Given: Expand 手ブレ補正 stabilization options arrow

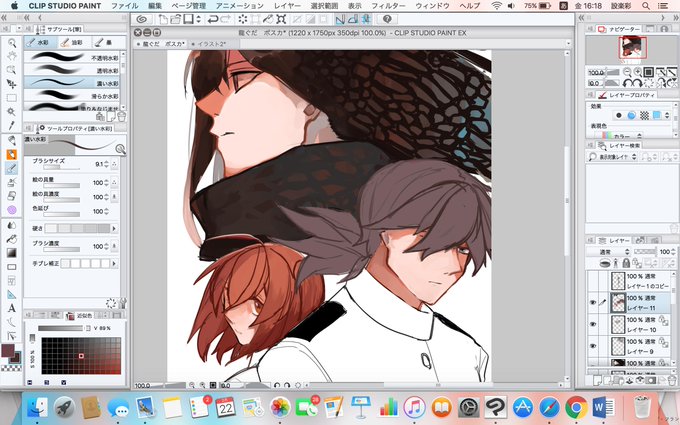Looking at the screenshot, I should click(114, 263).
